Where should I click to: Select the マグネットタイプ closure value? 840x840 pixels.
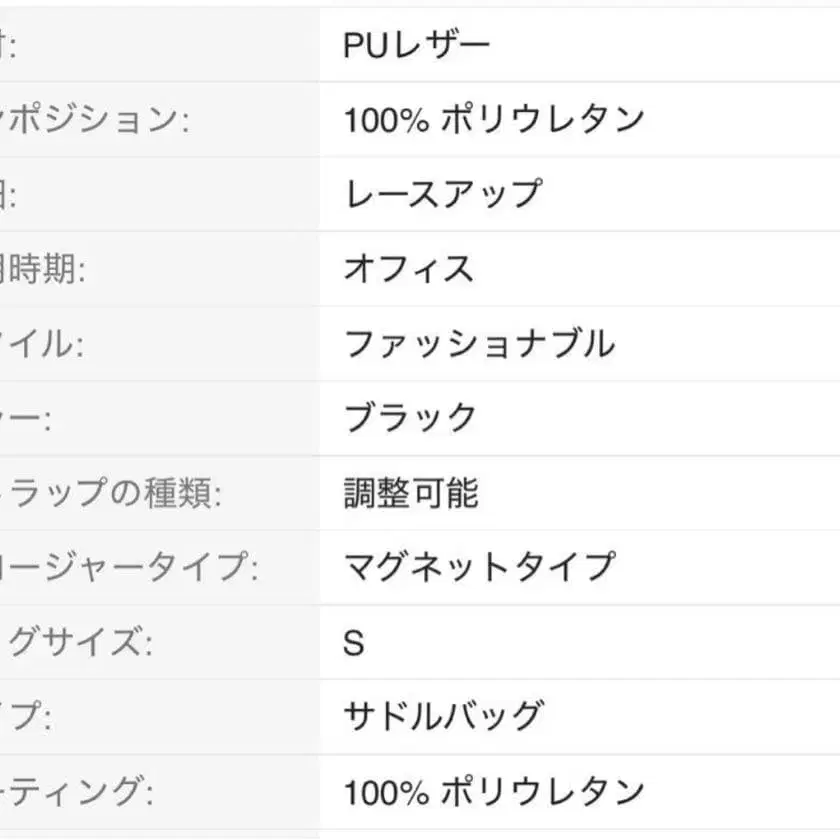coord(479,567)
